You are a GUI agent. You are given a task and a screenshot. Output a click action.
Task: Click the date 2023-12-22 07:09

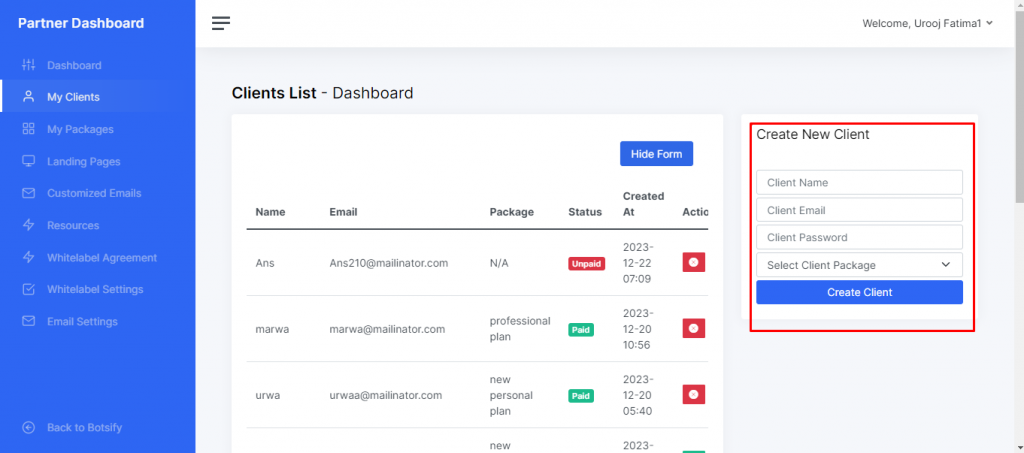click(639, 263)
